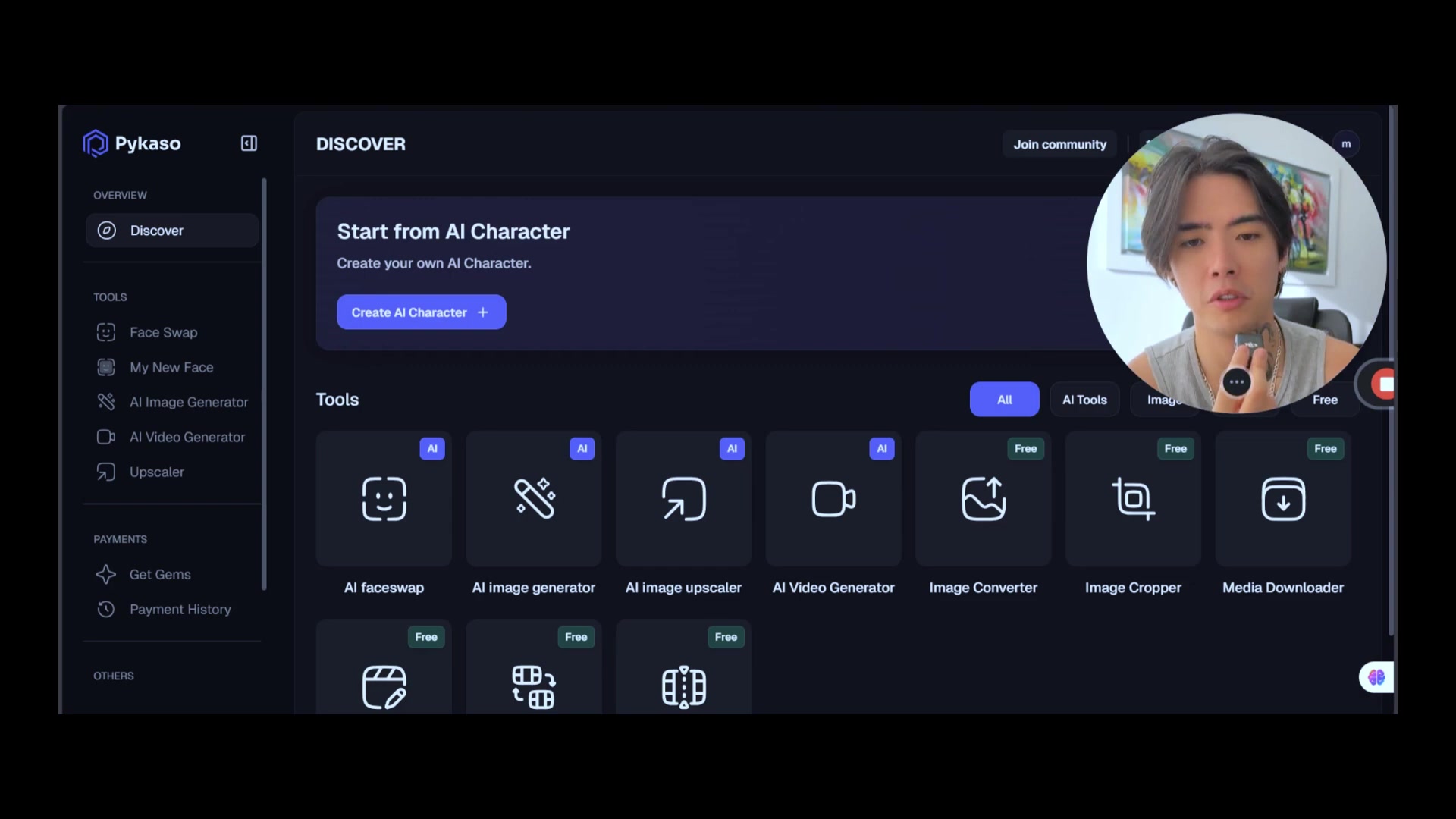This screenshot has height=819, width=1456.
Task: Open My New Face from the sidebar
Action: point(172,367)
